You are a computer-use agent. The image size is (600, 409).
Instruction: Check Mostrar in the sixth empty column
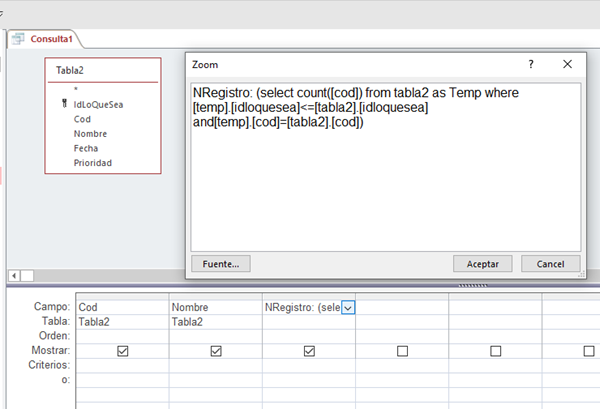[589, 351]
